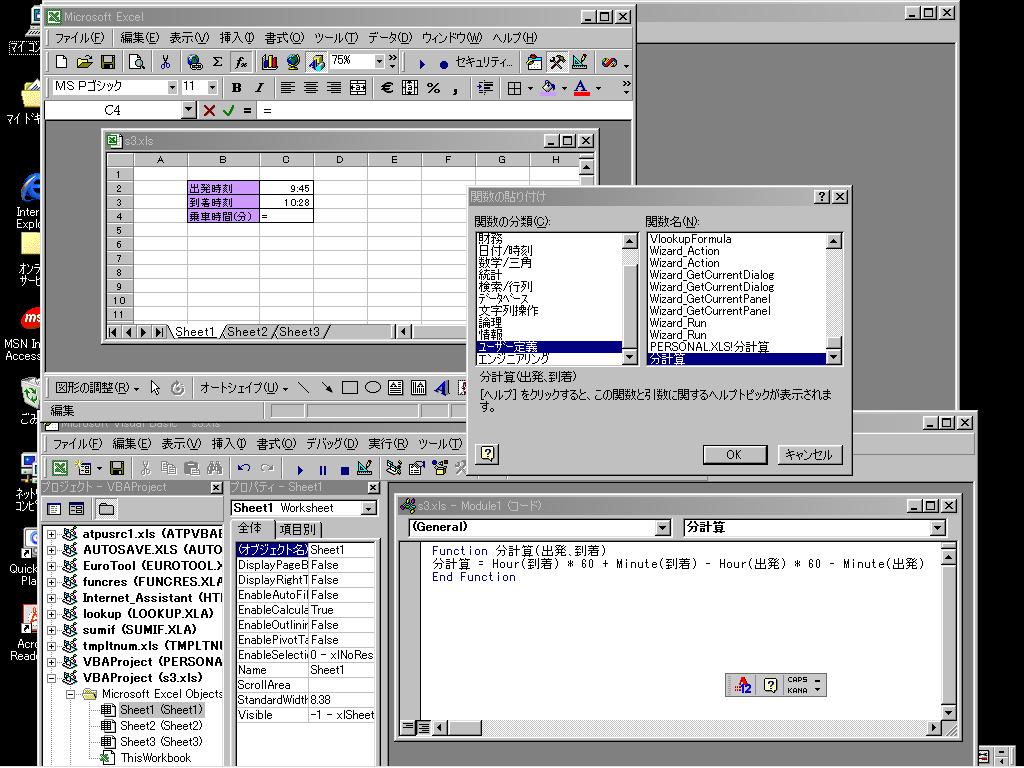Apply percent style to the cell
Viewport: 1024px width, 768px height.
(x=433, y=88)
